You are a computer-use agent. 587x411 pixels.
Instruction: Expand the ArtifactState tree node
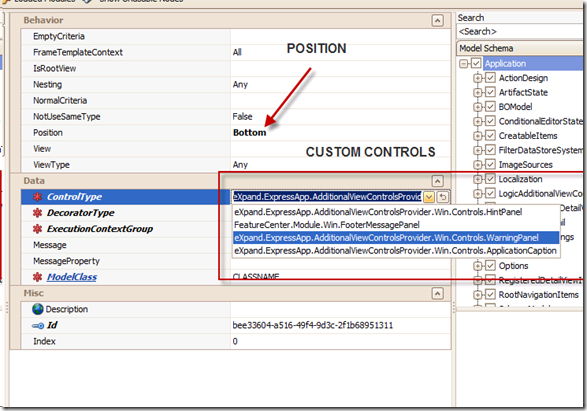click(x=477, y=92)
